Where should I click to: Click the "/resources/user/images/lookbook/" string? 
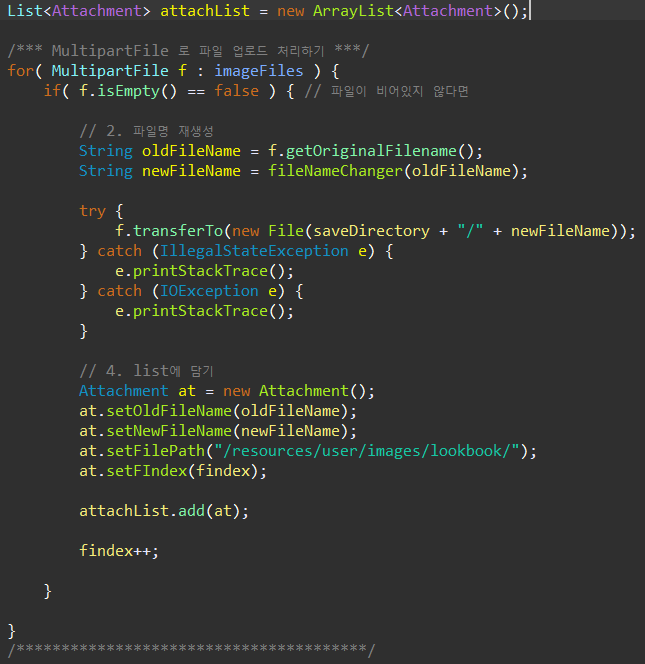(x=367, y=451)
